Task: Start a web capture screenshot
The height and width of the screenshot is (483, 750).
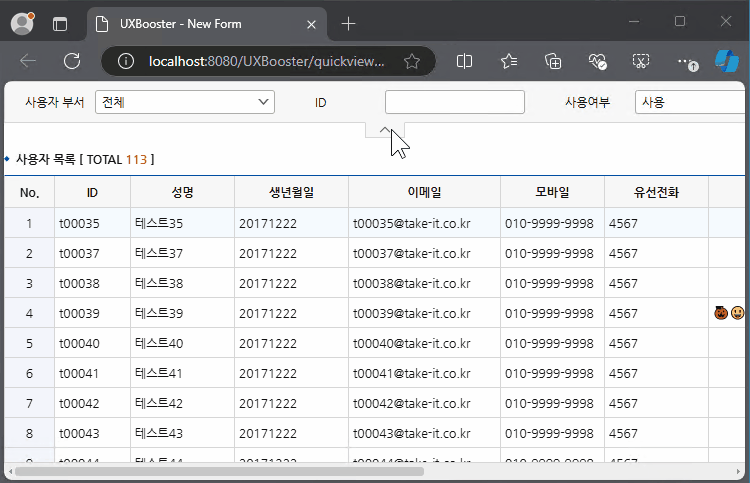Action: pos(641,61)
